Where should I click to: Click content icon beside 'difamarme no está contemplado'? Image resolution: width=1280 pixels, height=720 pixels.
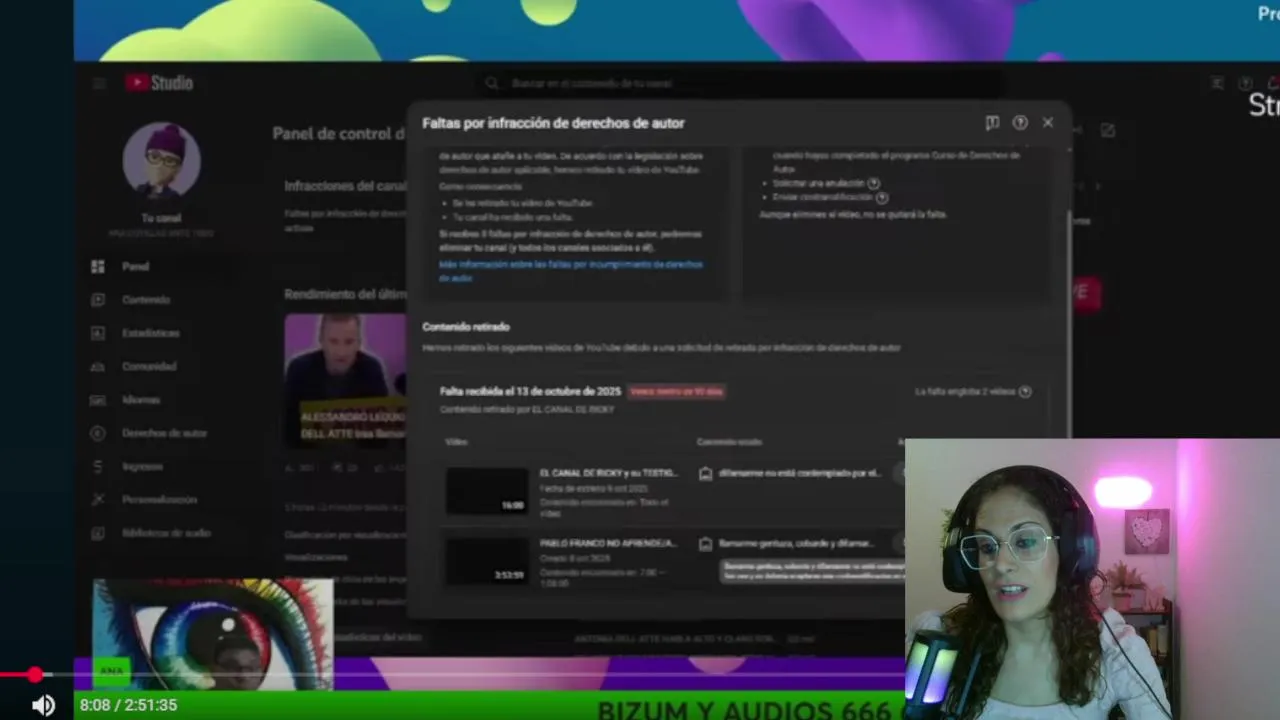click(705, 473)
